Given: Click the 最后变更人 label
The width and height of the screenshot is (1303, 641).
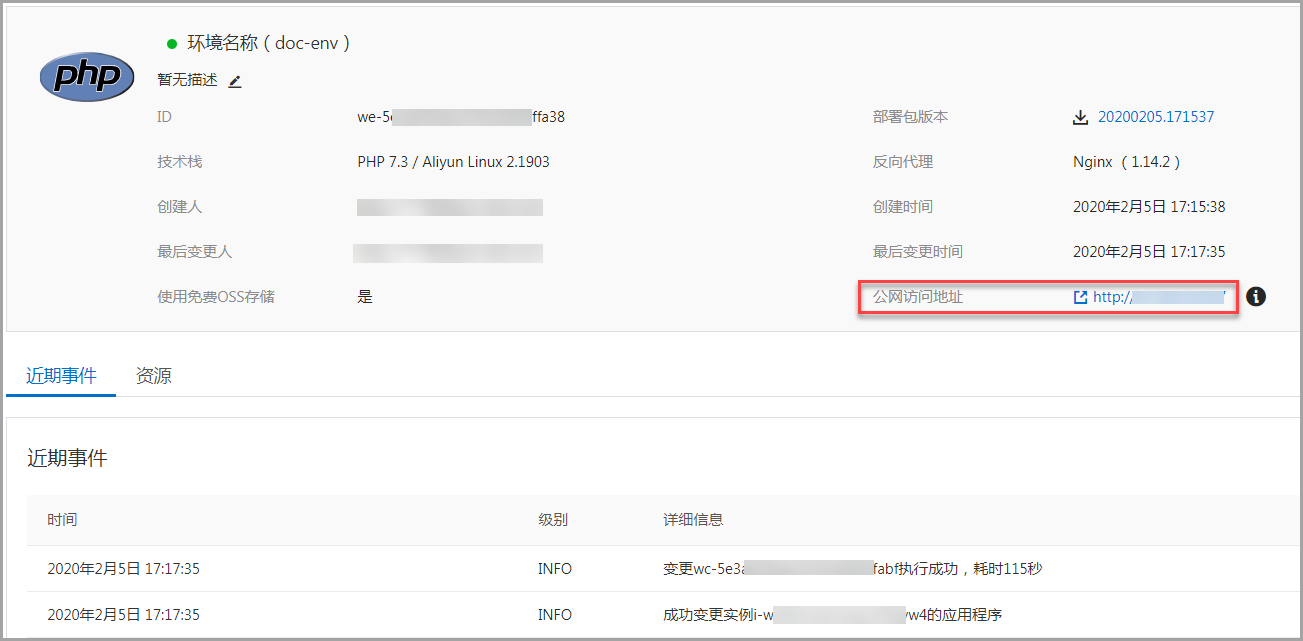Looking at the screenshot, I should [x=194, y=252].
